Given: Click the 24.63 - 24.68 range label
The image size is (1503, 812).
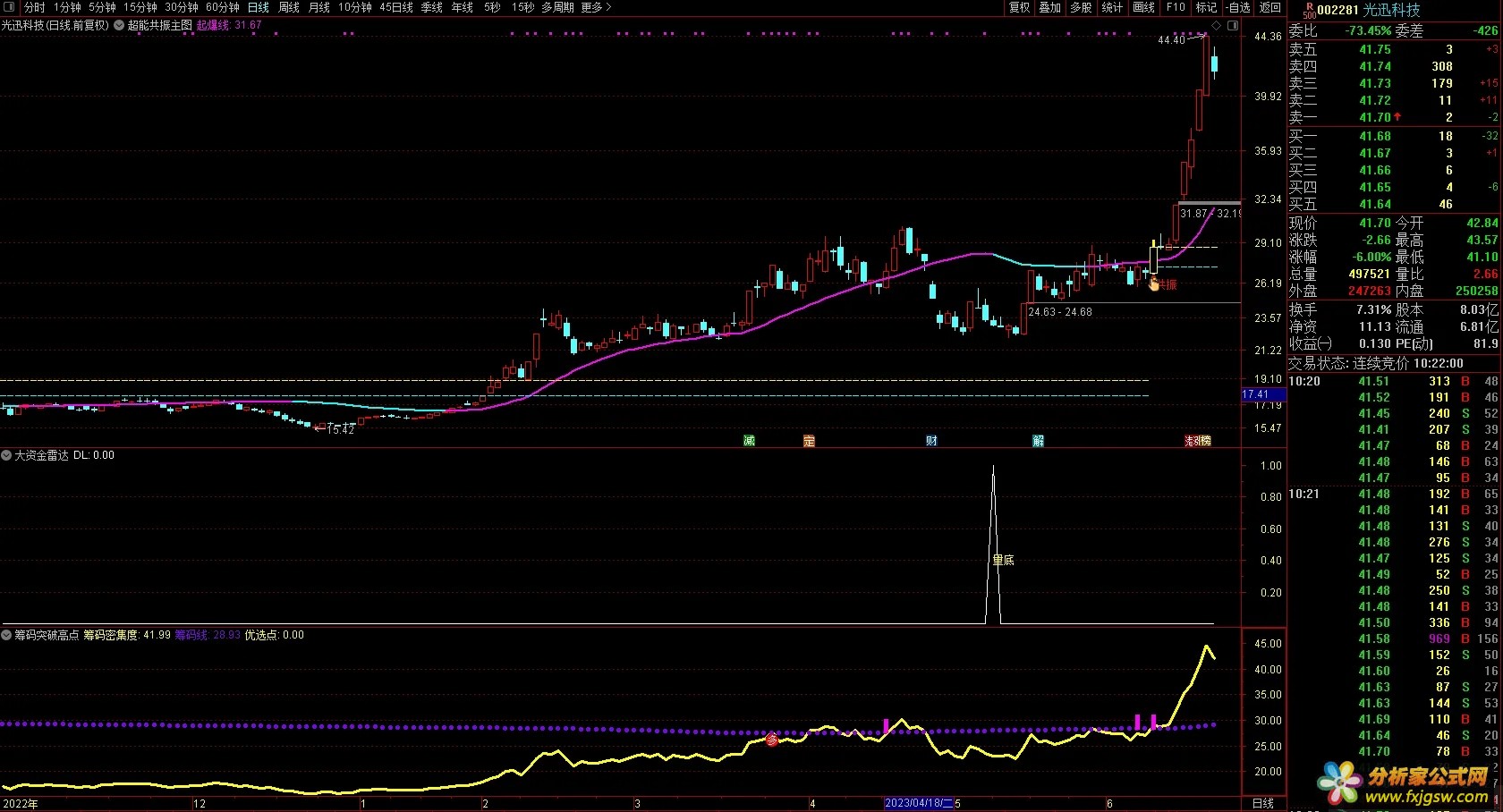Looking at the screenshot, I should point(1060,312).
